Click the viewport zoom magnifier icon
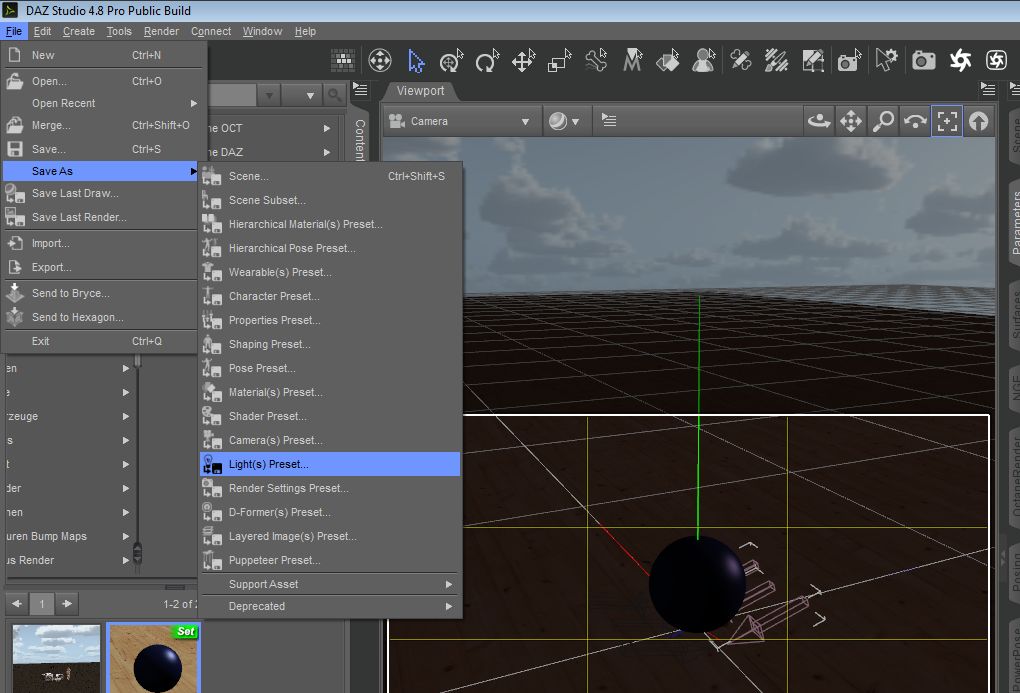The width and height of the screenshot is (1020, 693). point(883,121)
